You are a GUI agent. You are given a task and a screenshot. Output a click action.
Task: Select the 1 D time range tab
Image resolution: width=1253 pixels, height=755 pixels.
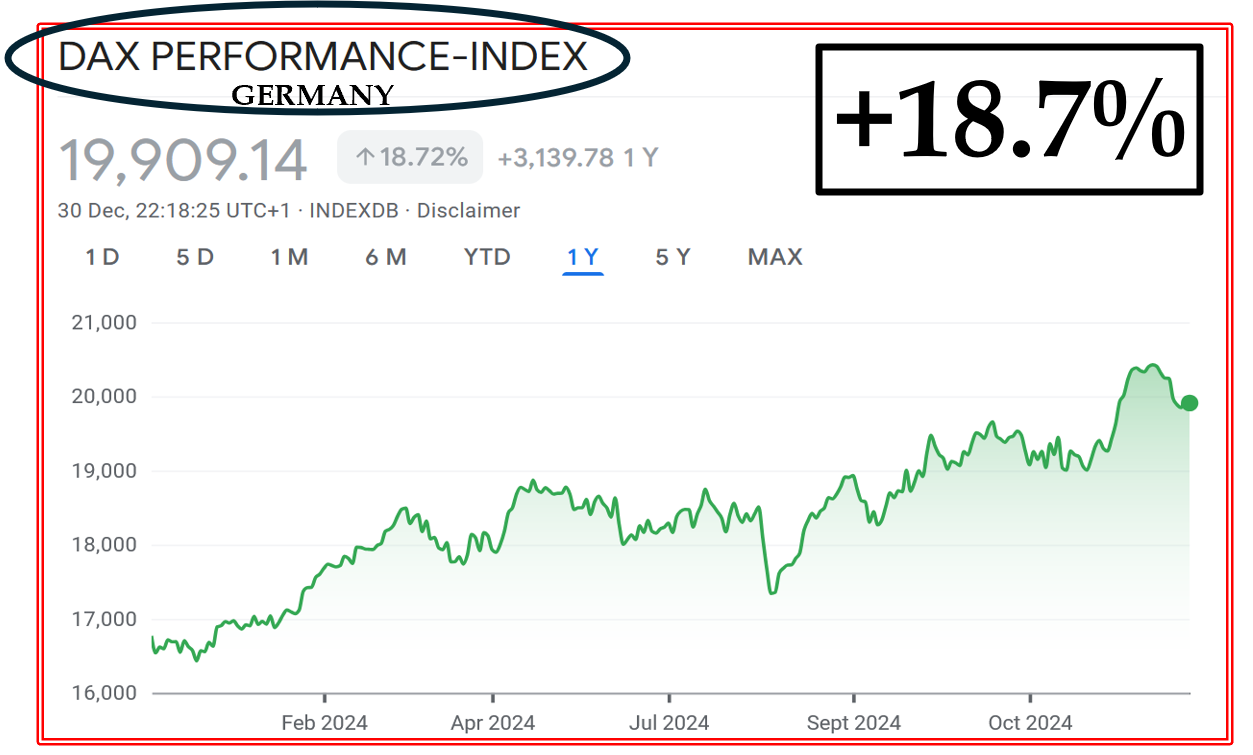tap(102, 257)
